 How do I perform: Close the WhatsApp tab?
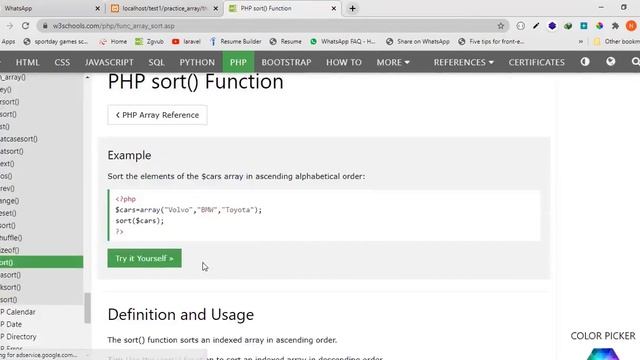coord(98,8)
